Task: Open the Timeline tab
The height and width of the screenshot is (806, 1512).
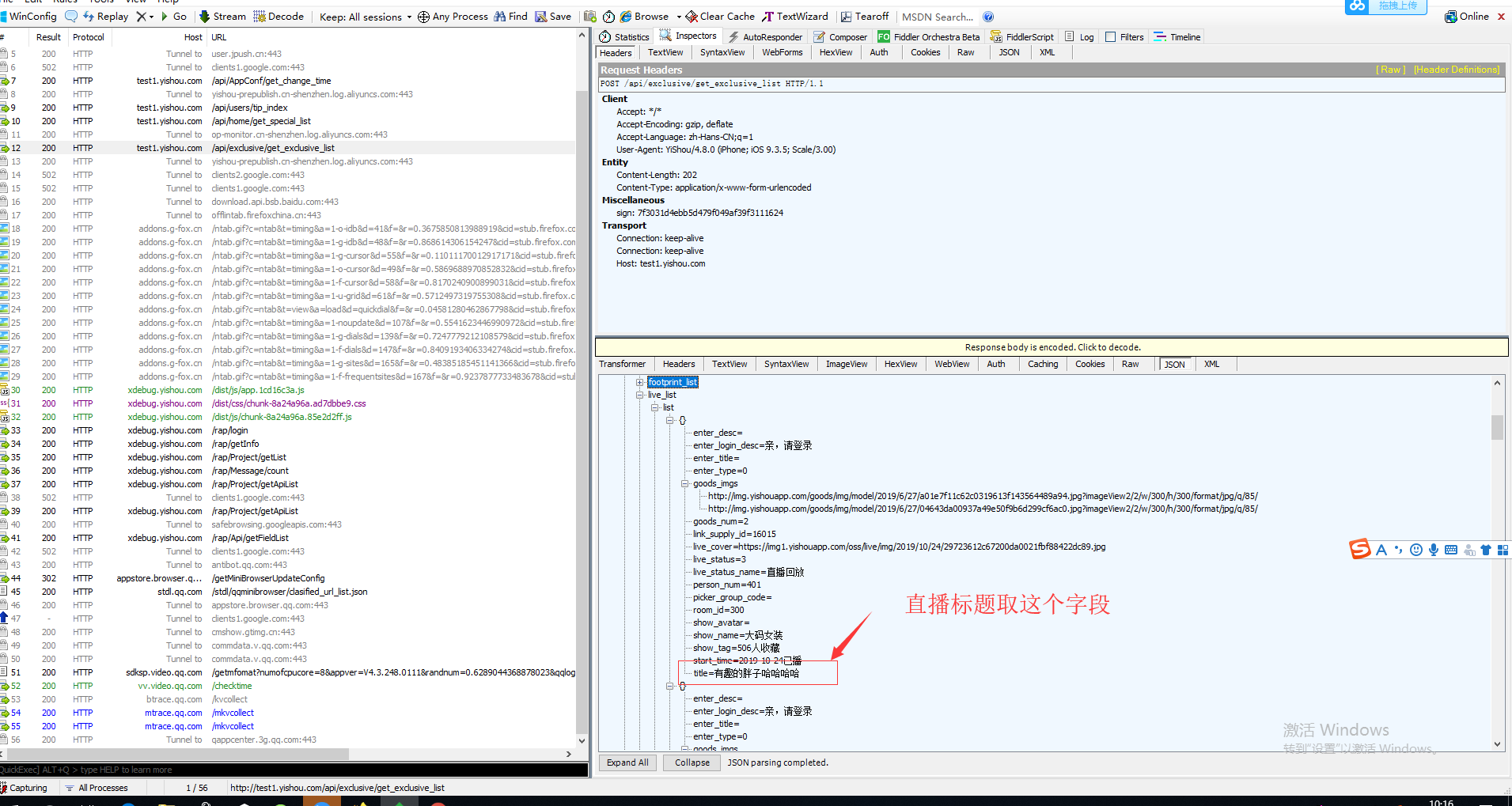Action: pyautogui.click(x=1177, y=36)
